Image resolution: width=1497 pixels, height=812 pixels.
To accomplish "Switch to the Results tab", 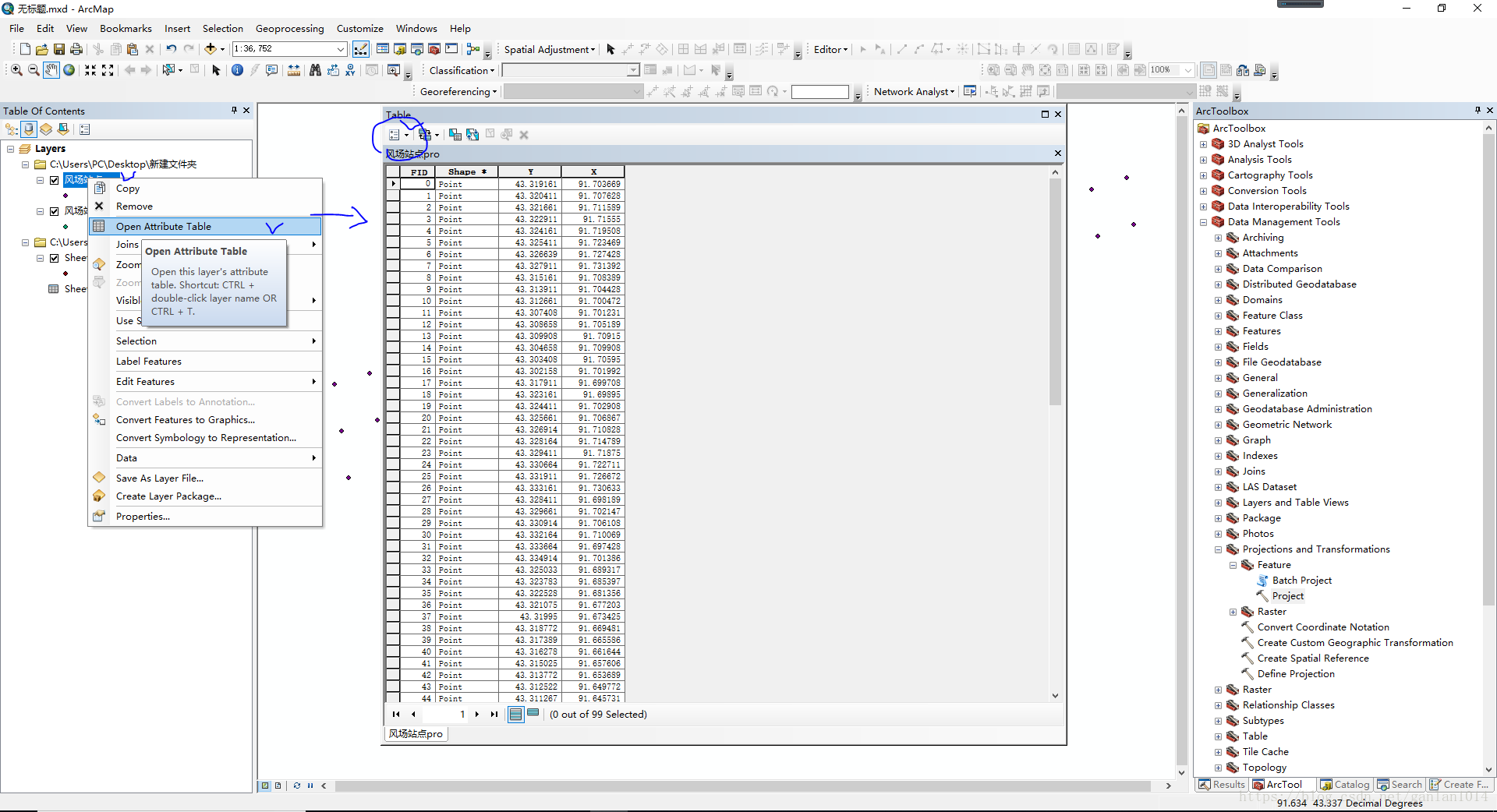I will click(1222, 785).
